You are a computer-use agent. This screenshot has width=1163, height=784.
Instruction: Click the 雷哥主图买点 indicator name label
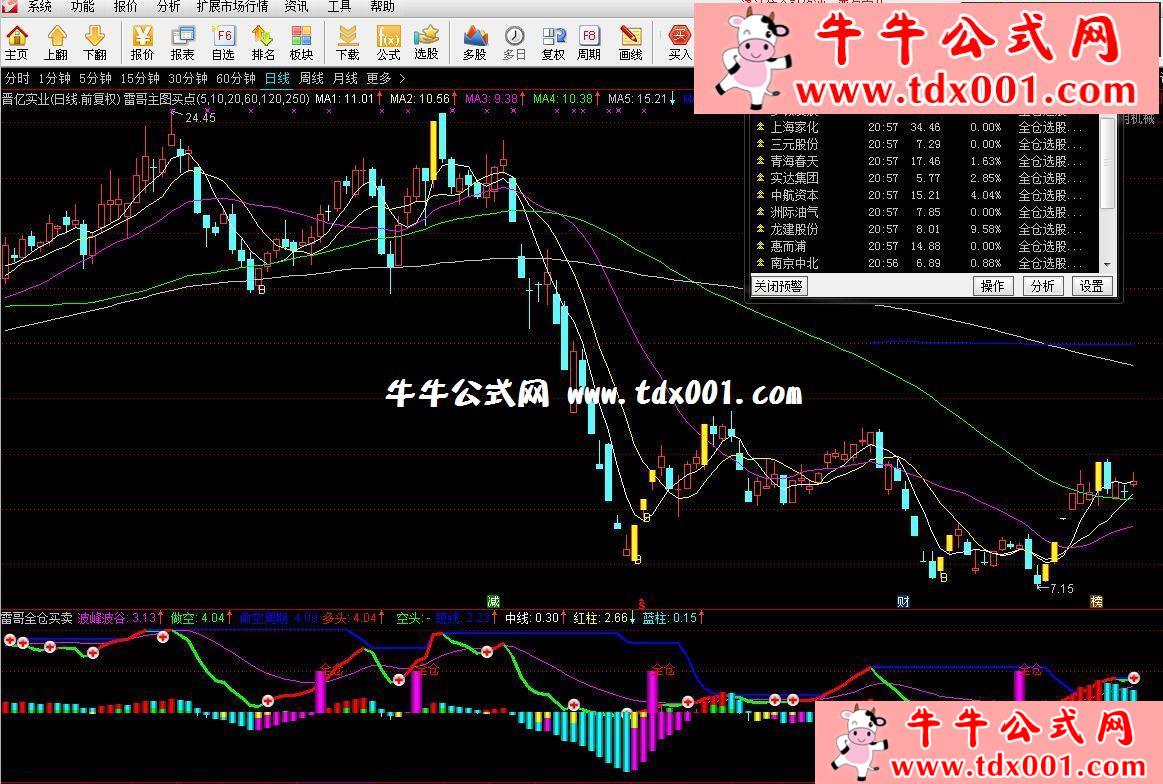coord(159,98)
